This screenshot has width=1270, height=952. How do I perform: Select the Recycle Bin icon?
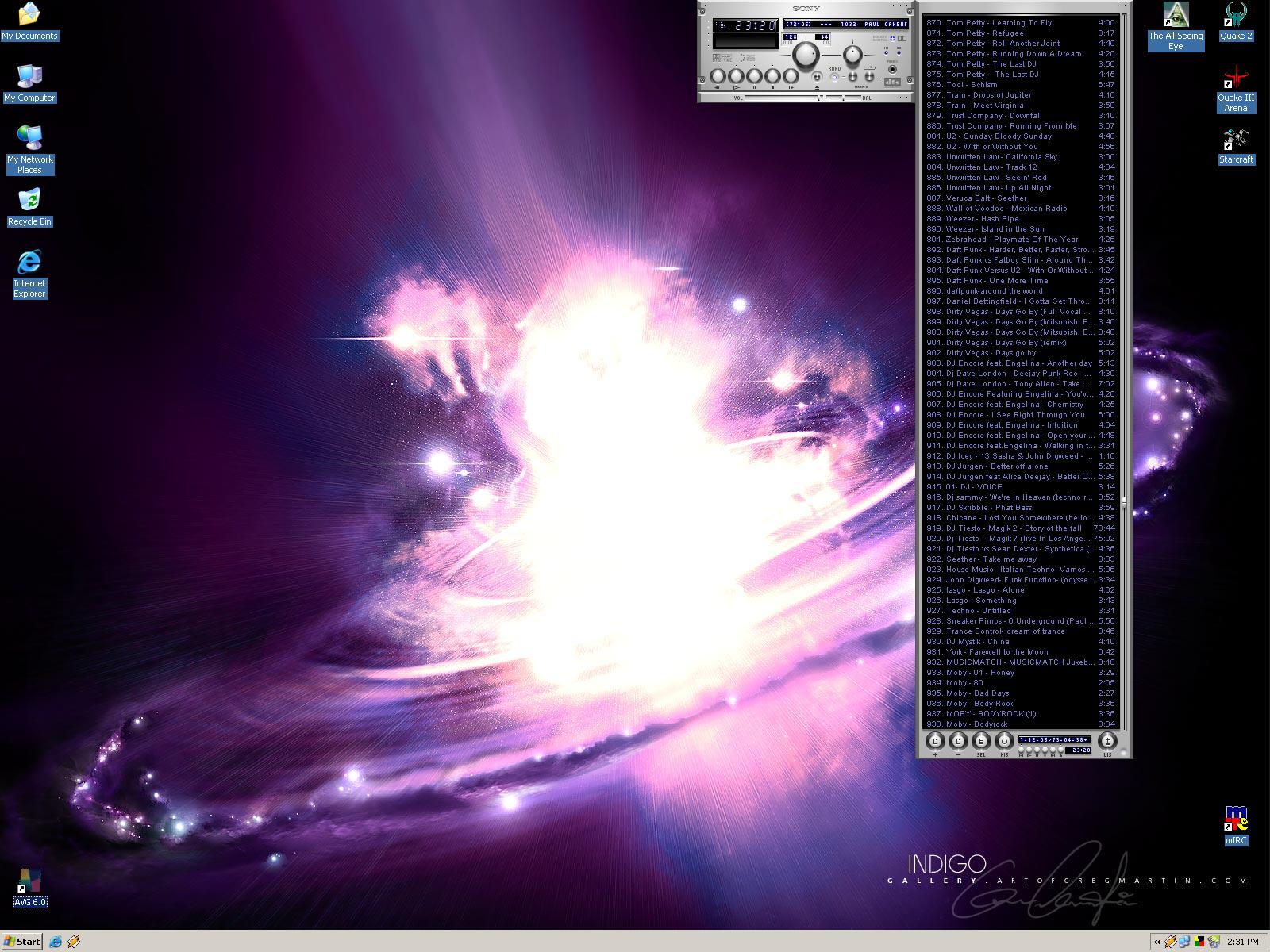coord(29,208)
